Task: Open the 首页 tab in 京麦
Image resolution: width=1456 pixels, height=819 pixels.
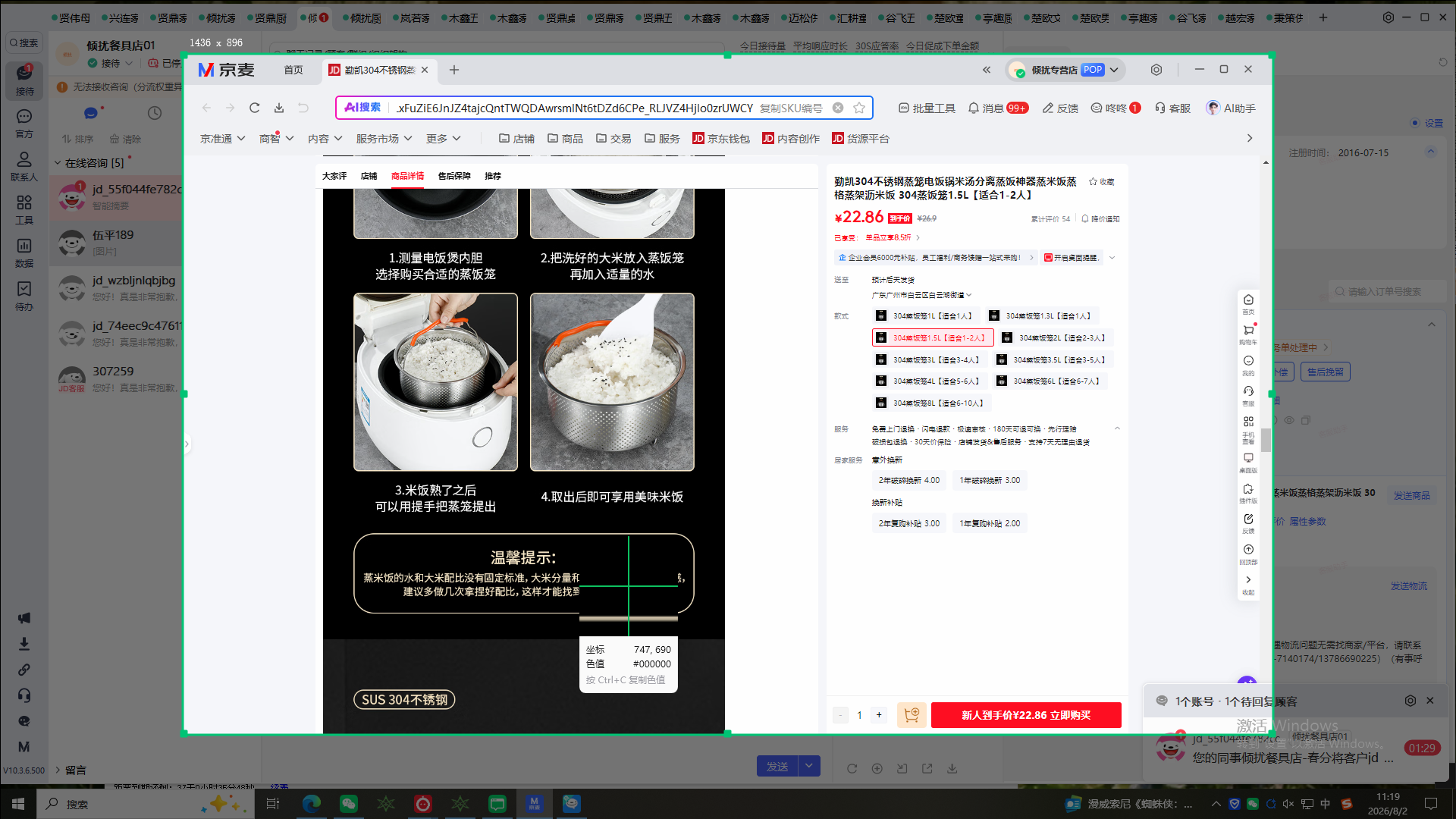Action: (293, 70)
